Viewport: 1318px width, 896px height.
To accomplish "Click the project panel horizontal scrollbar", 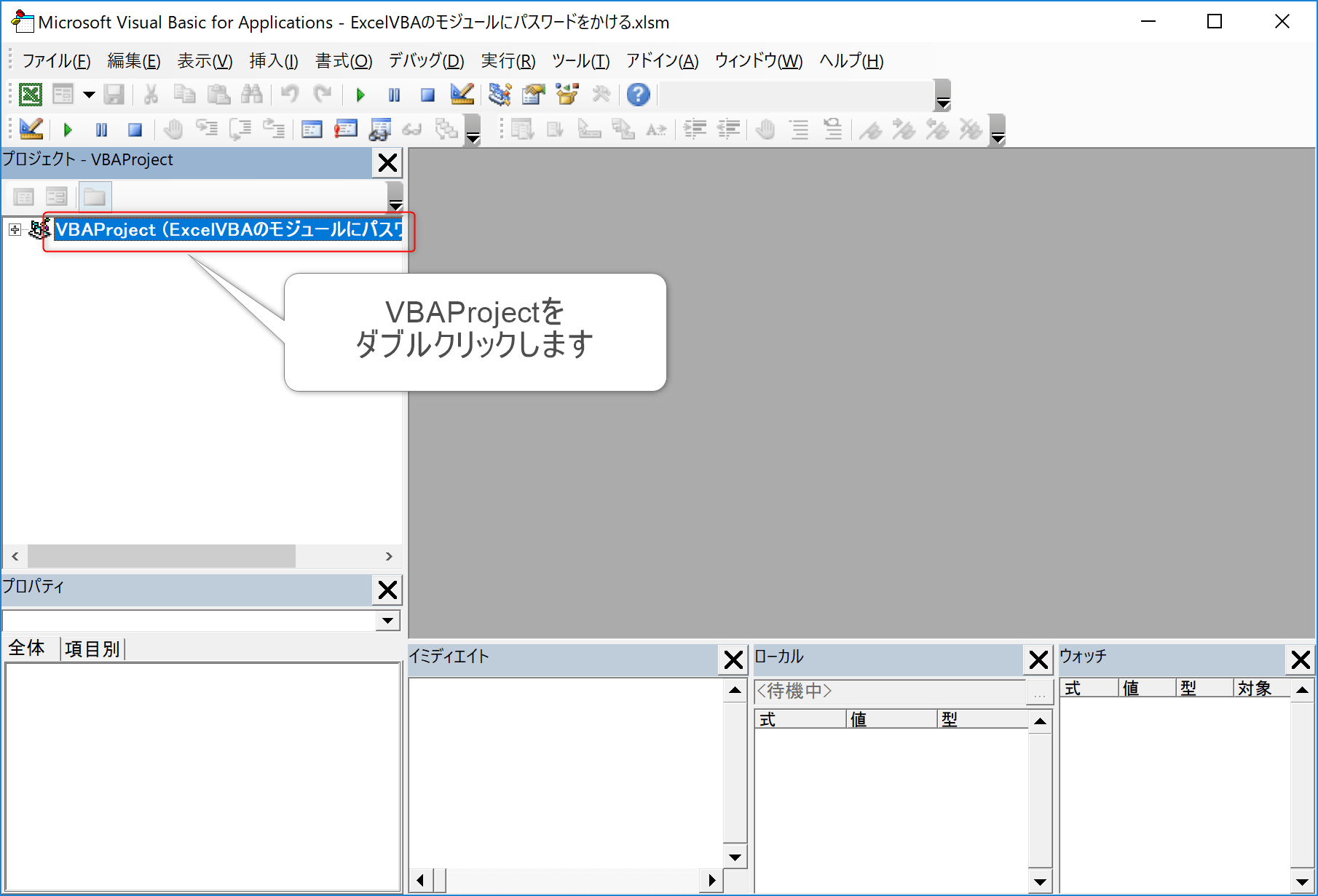I will [x=160, y=556].
